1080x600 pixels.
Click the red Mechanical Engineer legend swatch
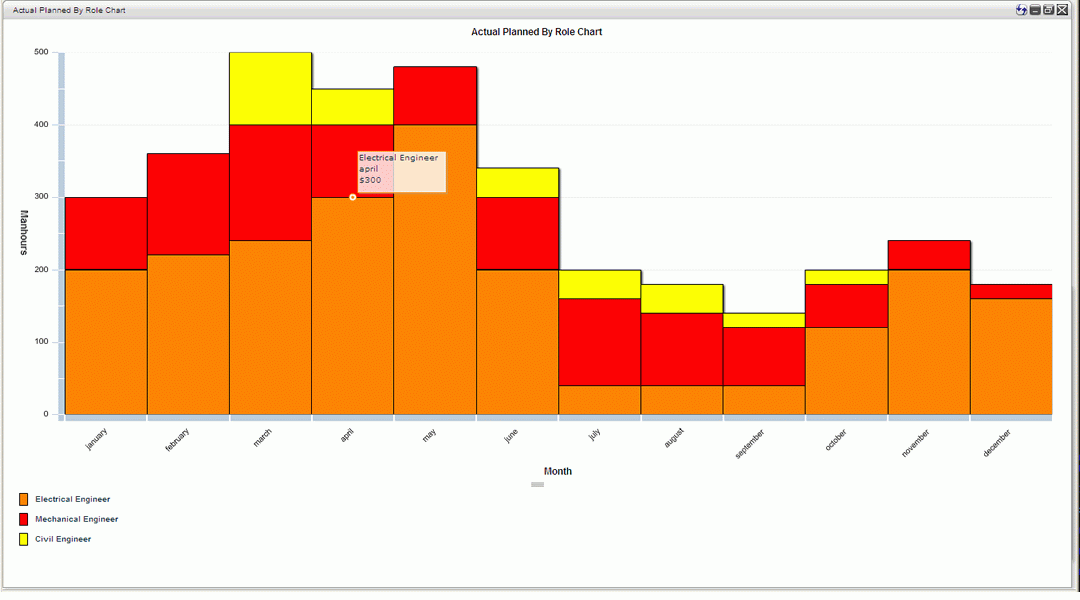(23, 519)
